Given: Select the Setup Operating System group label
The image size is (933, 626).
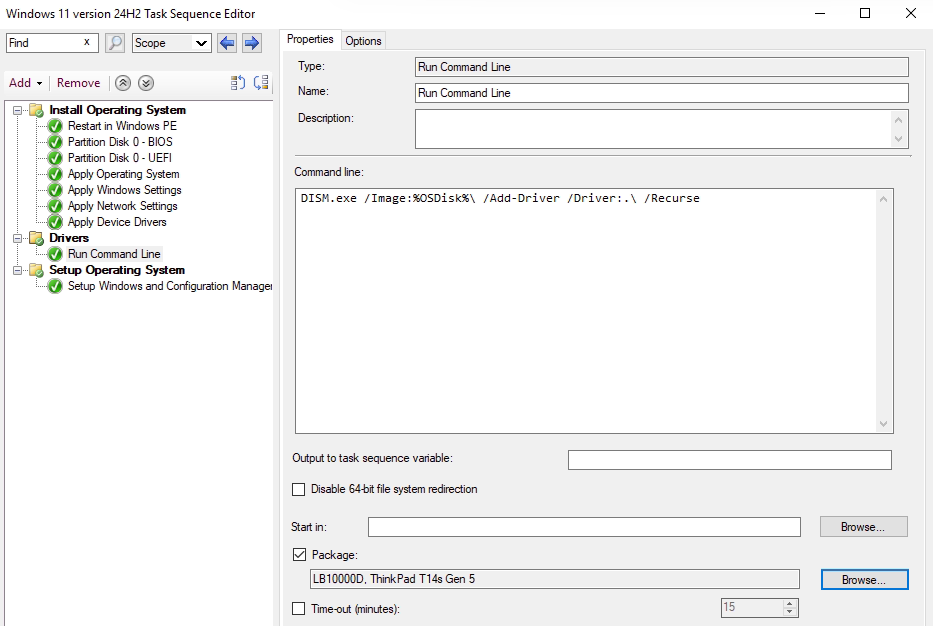Looking at the screenshot, I should [x=117, y=270].
